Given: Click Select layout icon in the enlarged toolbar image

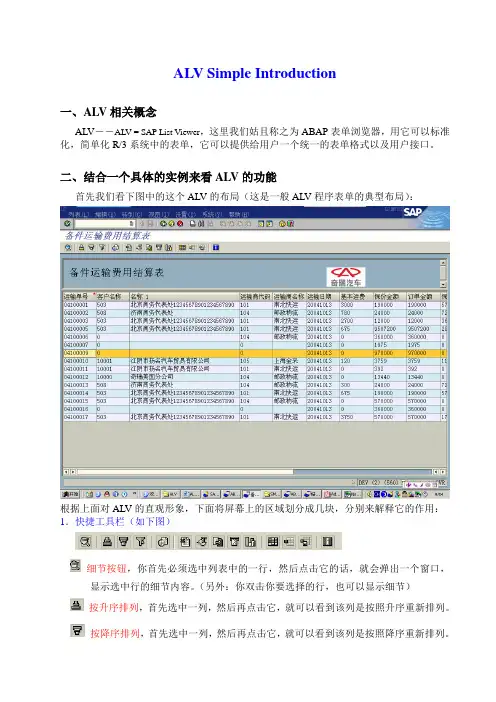Looking at the screenshot, I should (x=289, y=542).
